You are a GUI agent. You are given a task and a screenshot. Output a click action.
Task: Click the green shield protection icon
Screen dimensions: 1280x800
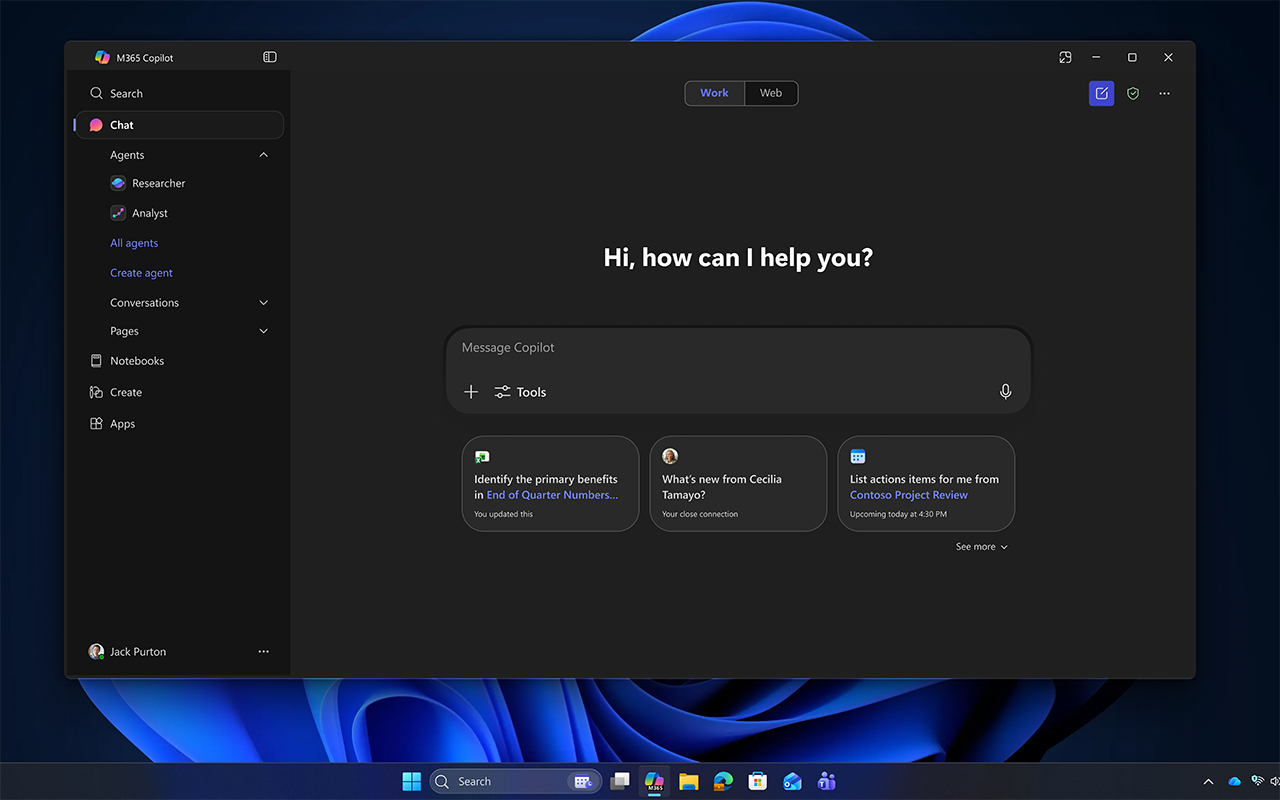click(1133, 93)
